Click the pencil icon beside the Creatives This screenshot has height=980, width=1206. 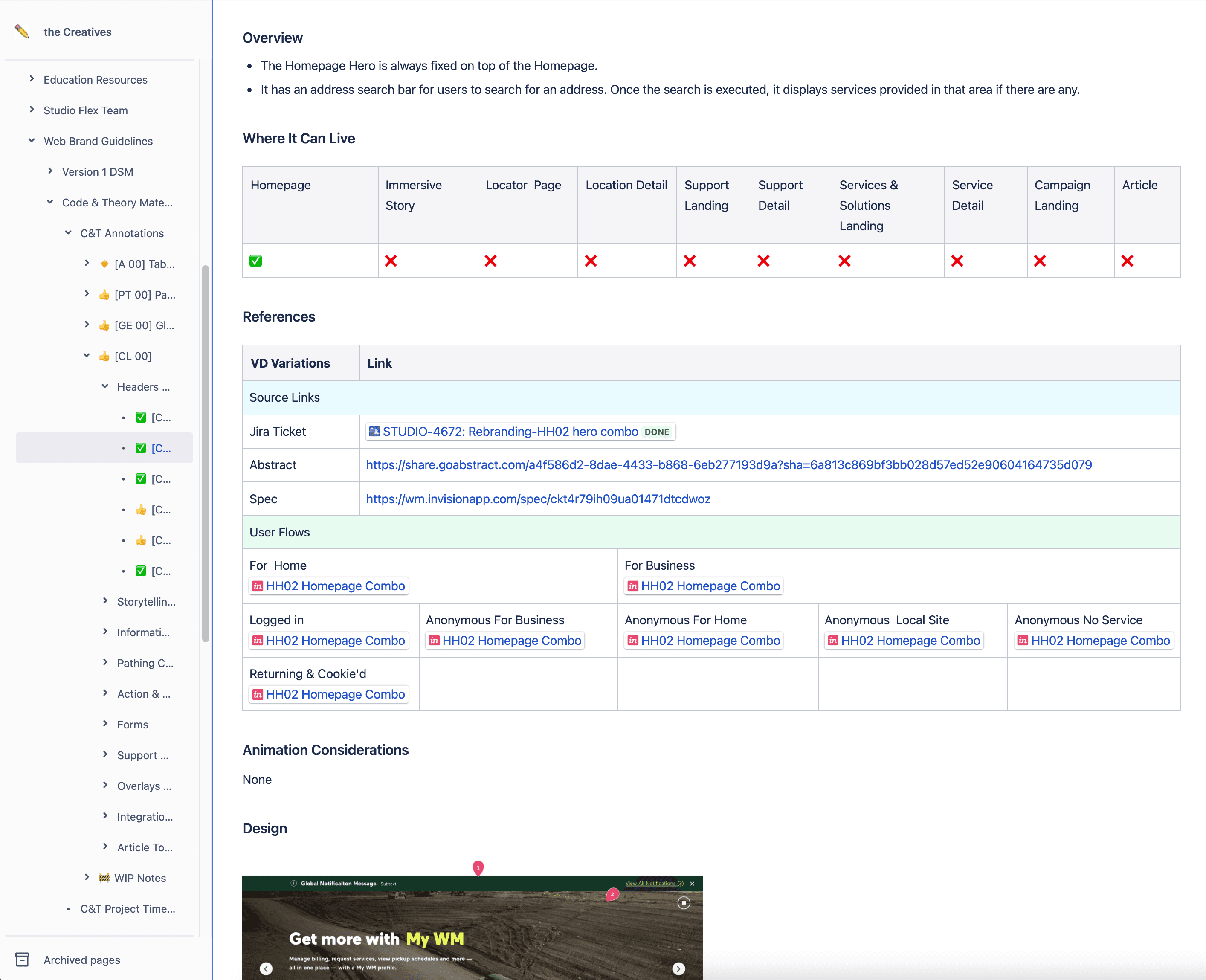(22, 32)
